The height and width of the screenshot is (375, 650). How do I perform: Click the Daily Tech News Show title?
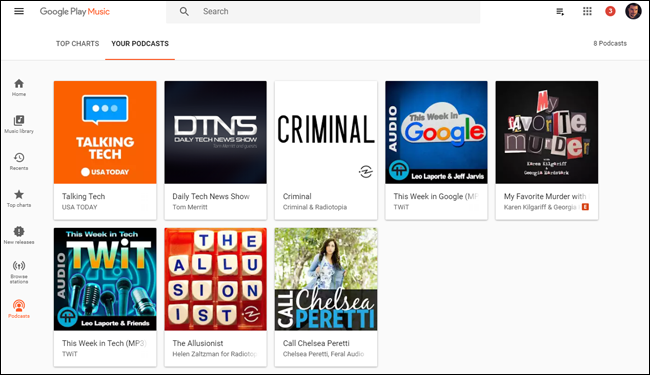[x=211, y=196]
